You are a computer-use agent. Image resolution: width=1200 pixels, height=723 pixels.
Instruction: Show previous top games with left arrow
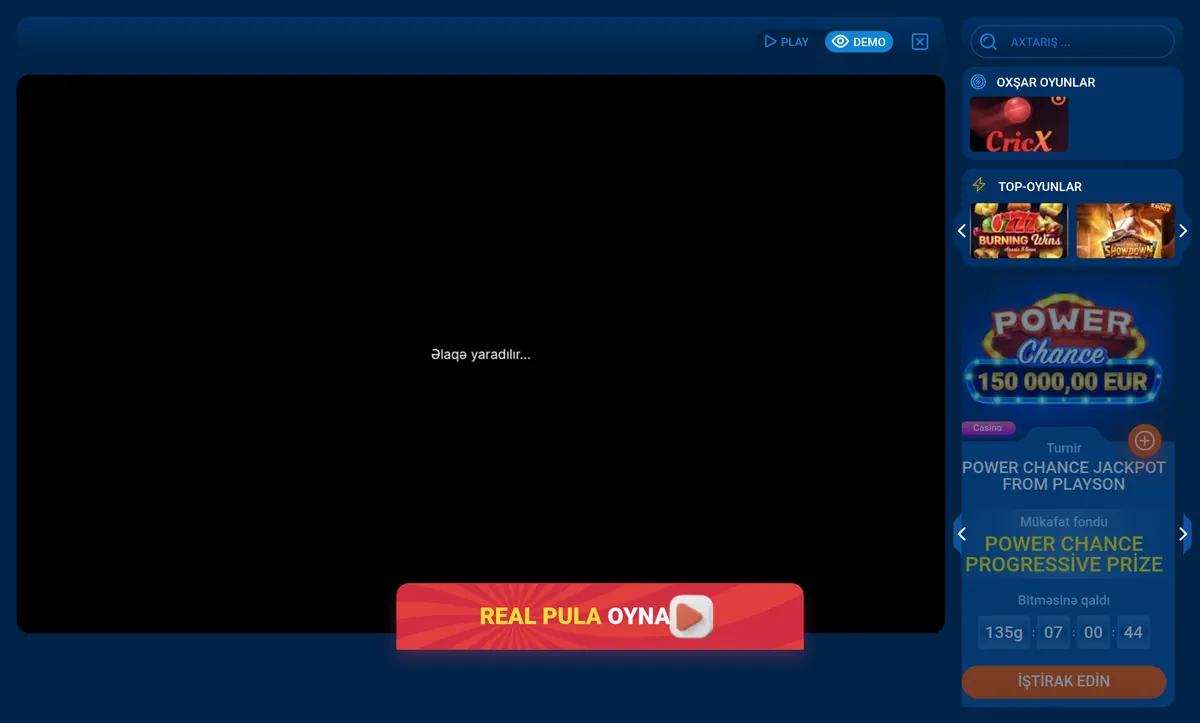(x=962, y=231)
